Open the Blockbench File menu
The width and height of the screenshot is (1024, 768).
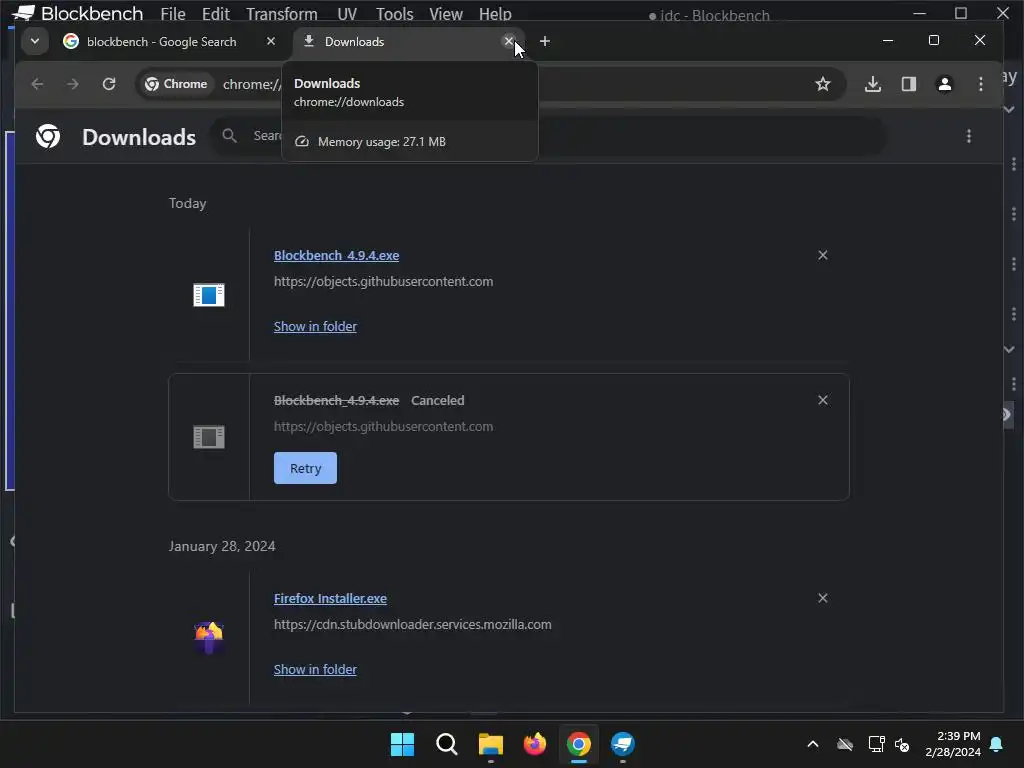coord(172,14)
